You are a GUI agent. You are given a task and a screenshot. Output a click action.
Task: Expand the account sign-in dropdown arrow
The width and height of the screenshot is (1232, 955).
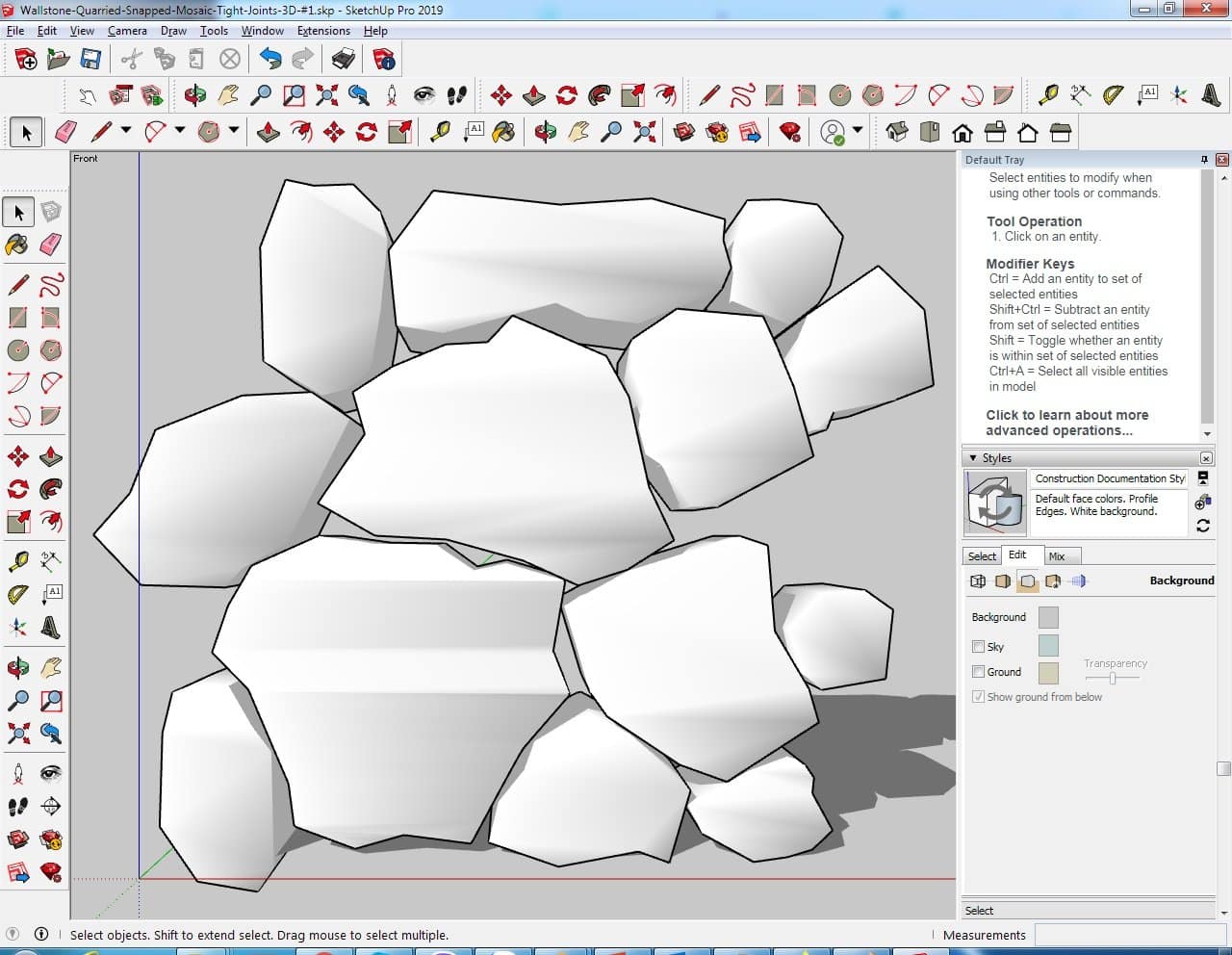click(x=858, y=131)
